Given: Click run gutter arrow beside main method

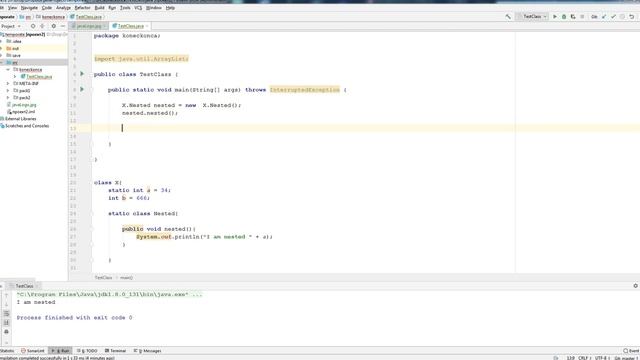Looking at the screenshot, I should [82, 89].
